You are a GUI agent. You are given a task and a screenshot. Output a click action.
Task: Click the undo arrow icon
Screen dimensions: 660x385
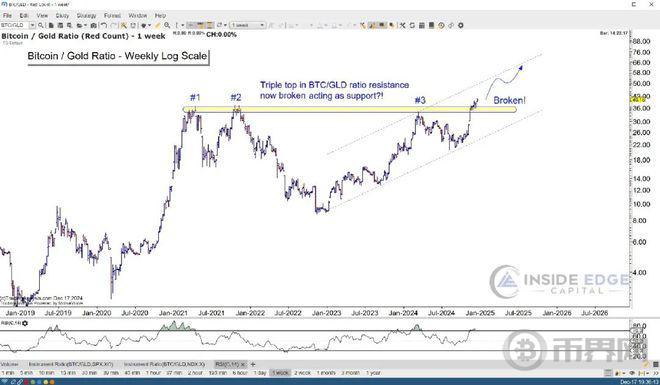tap(103, 26)
